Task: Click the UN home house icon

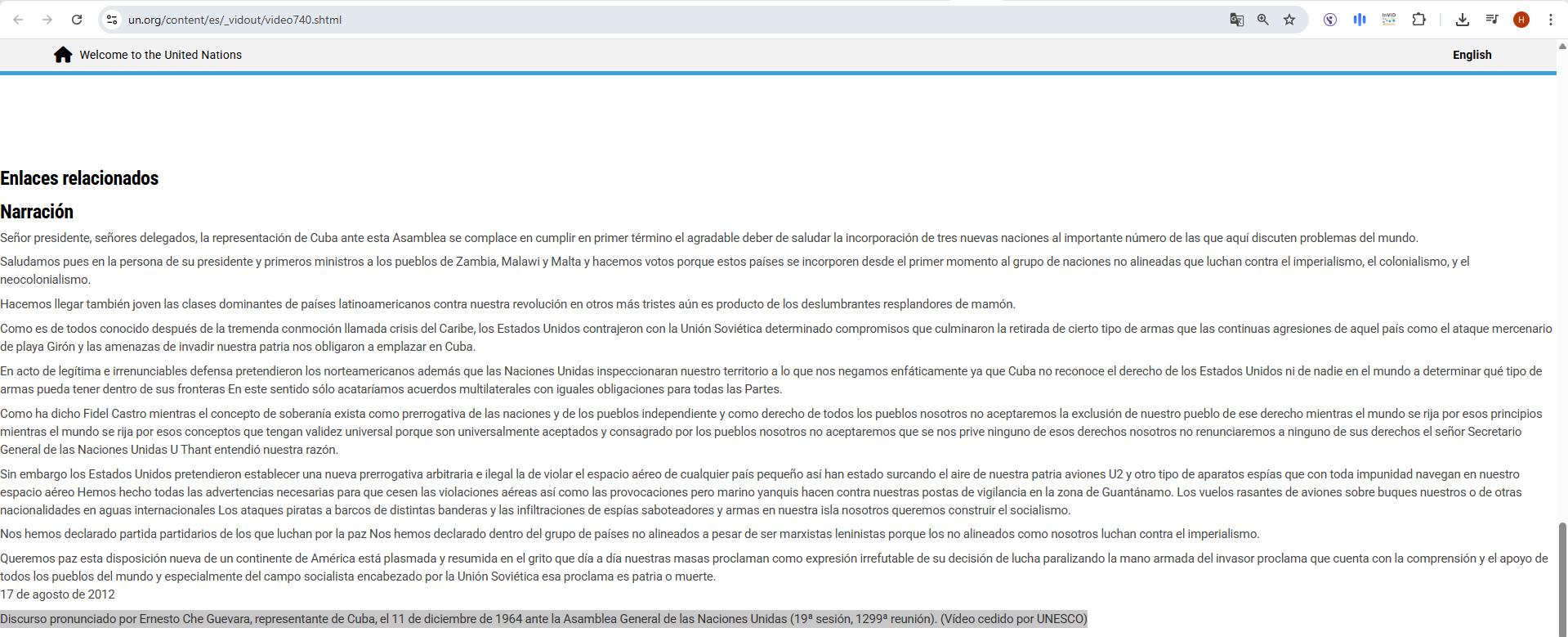Action: click(x=63, y=55)
